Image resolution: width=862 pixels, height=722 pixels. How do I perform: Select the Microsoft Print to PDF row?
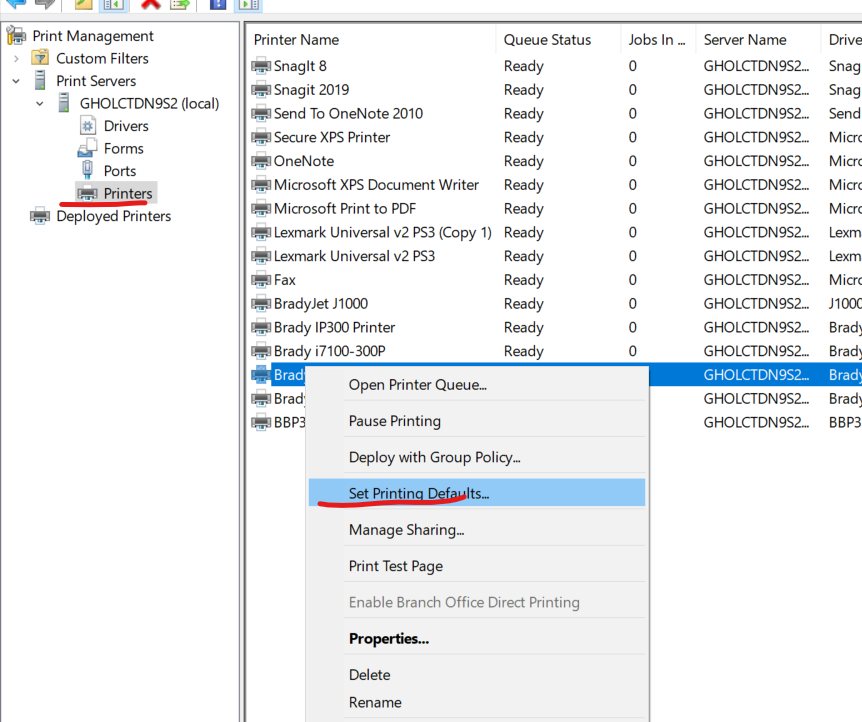point(344,209)
